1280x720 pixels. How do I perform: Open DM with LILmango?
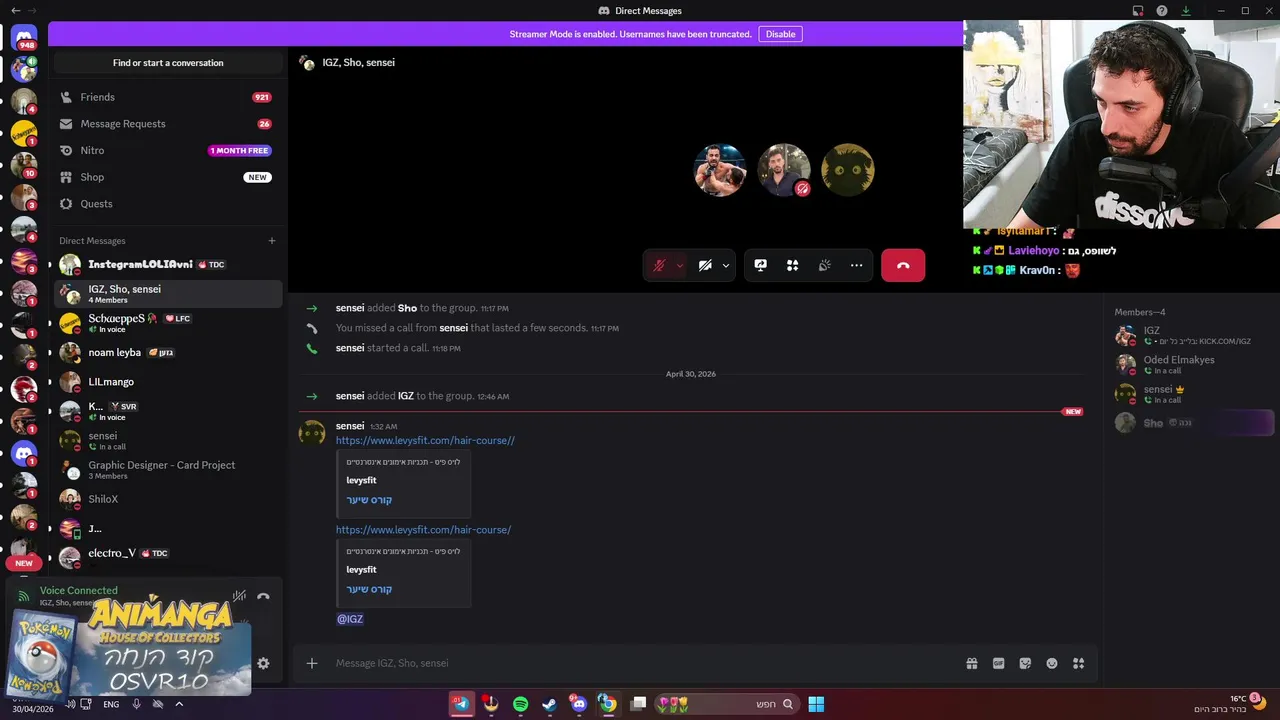[168, 382]
